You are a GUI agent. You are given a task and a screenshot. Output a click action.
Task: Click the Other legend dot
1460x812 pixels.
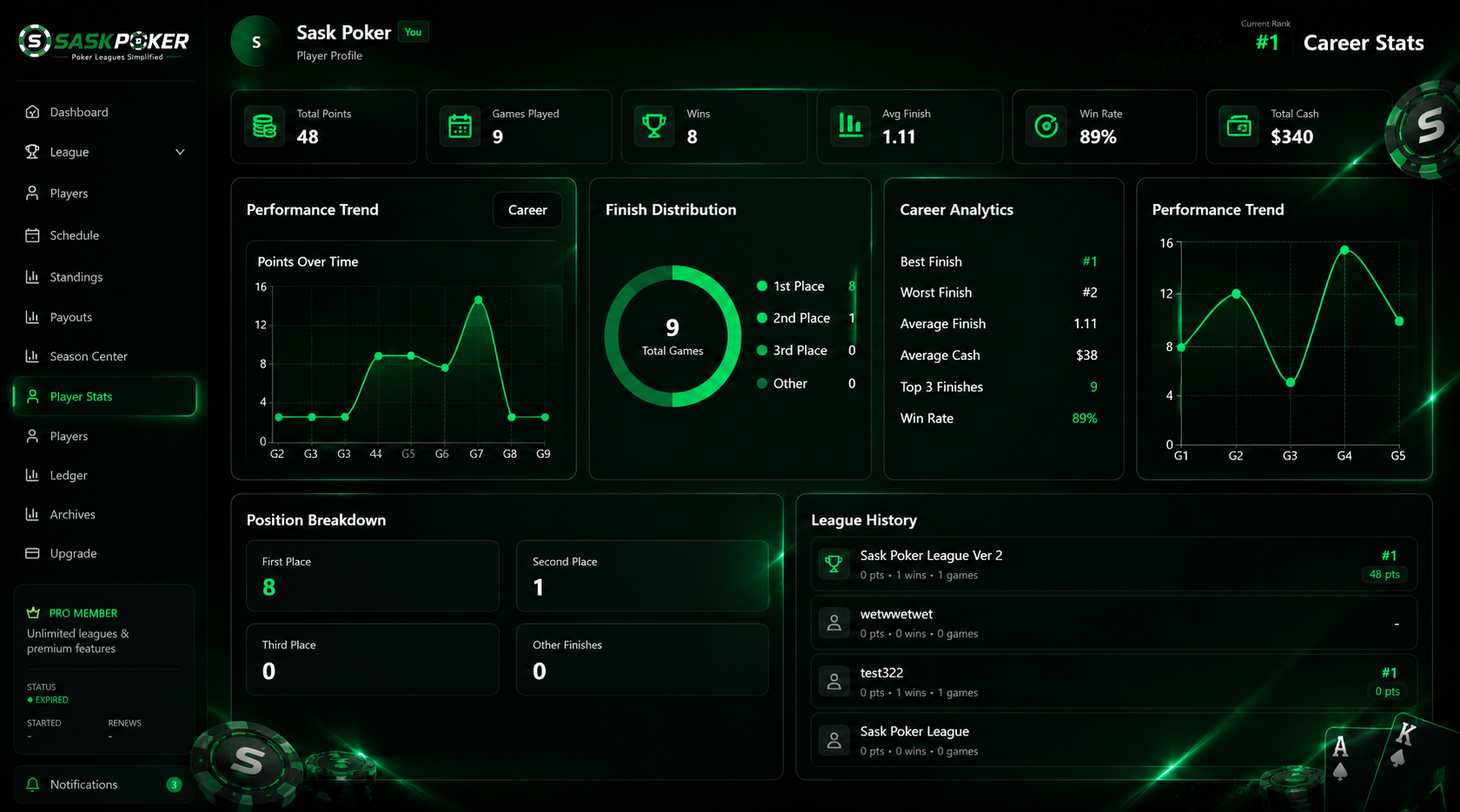[x=762, y=383]
